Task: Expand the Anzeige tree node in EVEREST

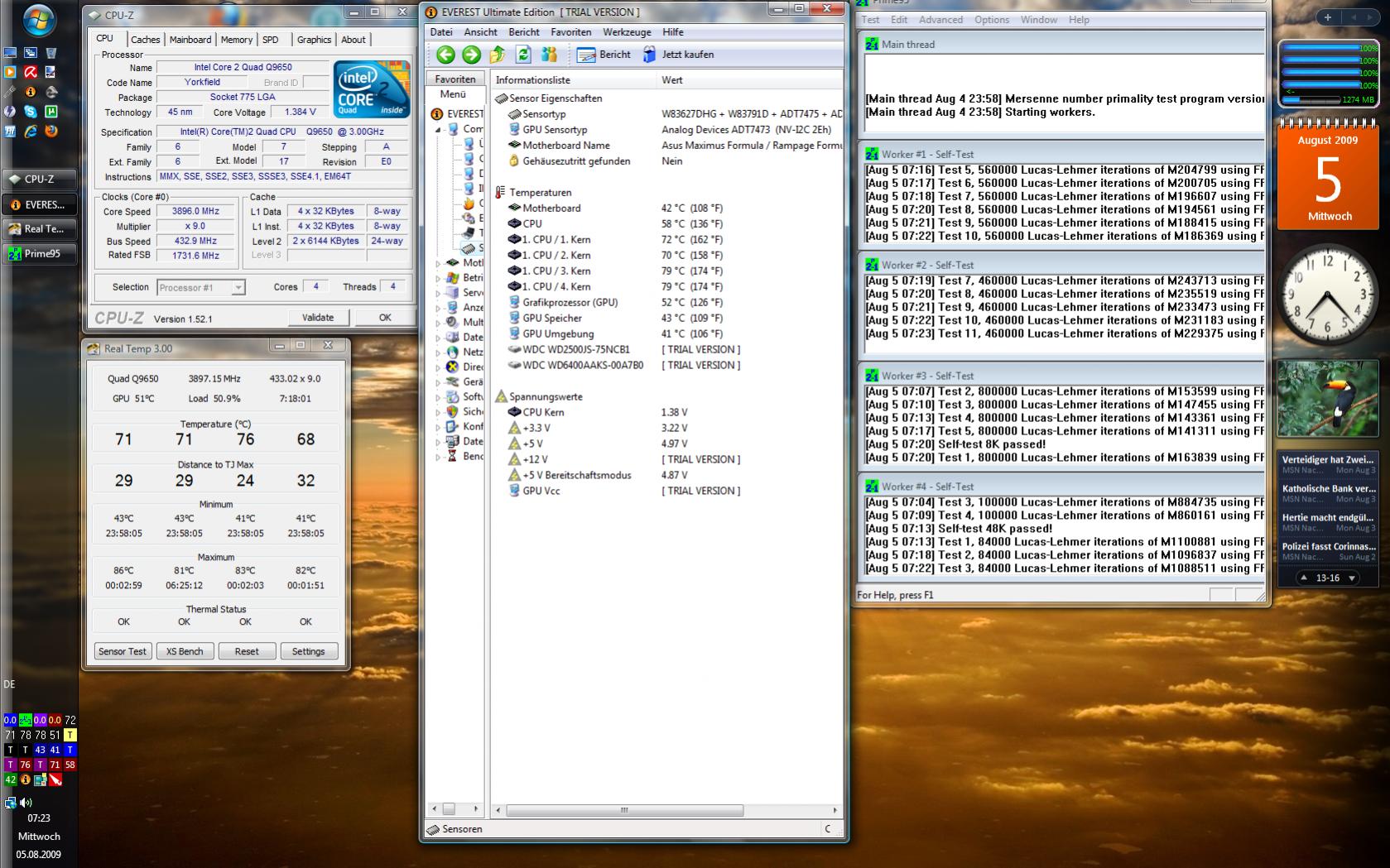Action: [x=438, y=308]
